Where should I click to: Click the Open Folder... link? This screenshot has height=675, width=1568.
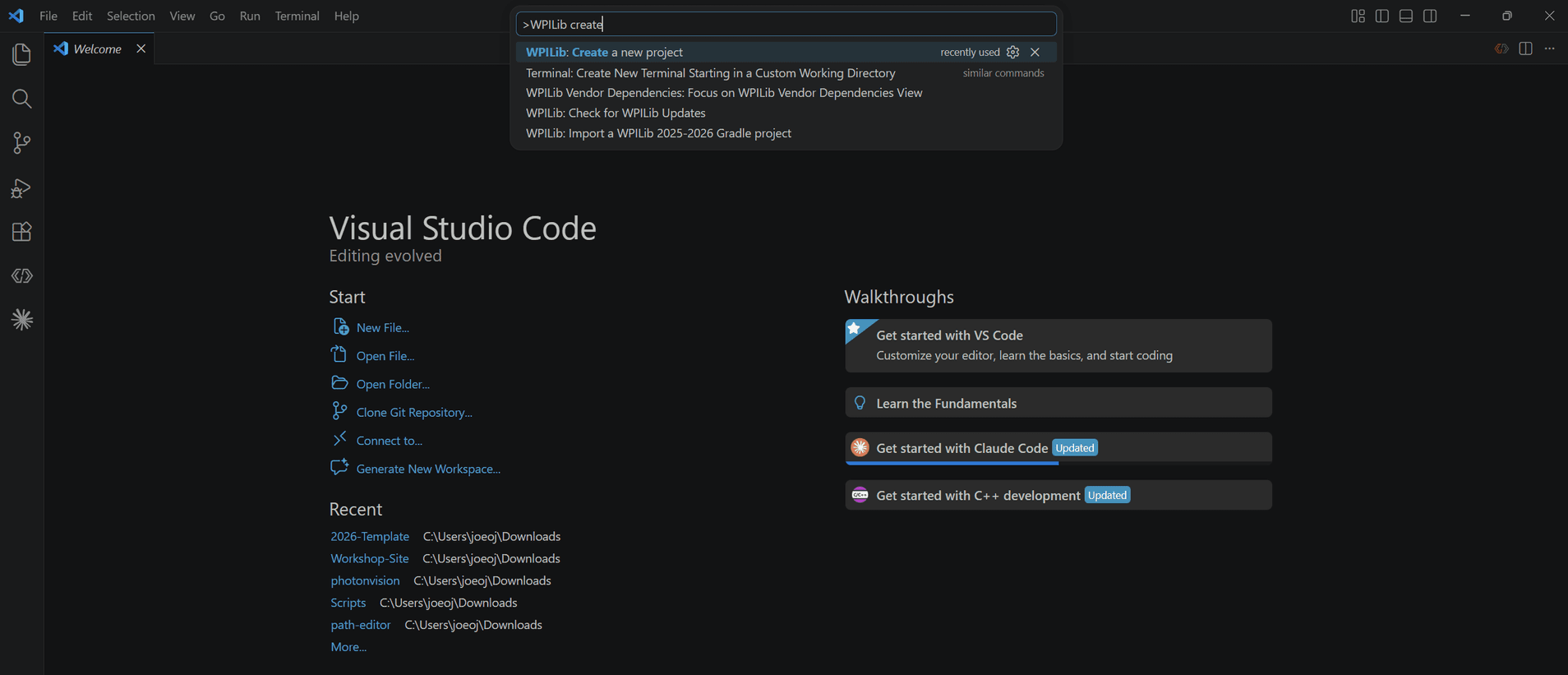[393, 384]
